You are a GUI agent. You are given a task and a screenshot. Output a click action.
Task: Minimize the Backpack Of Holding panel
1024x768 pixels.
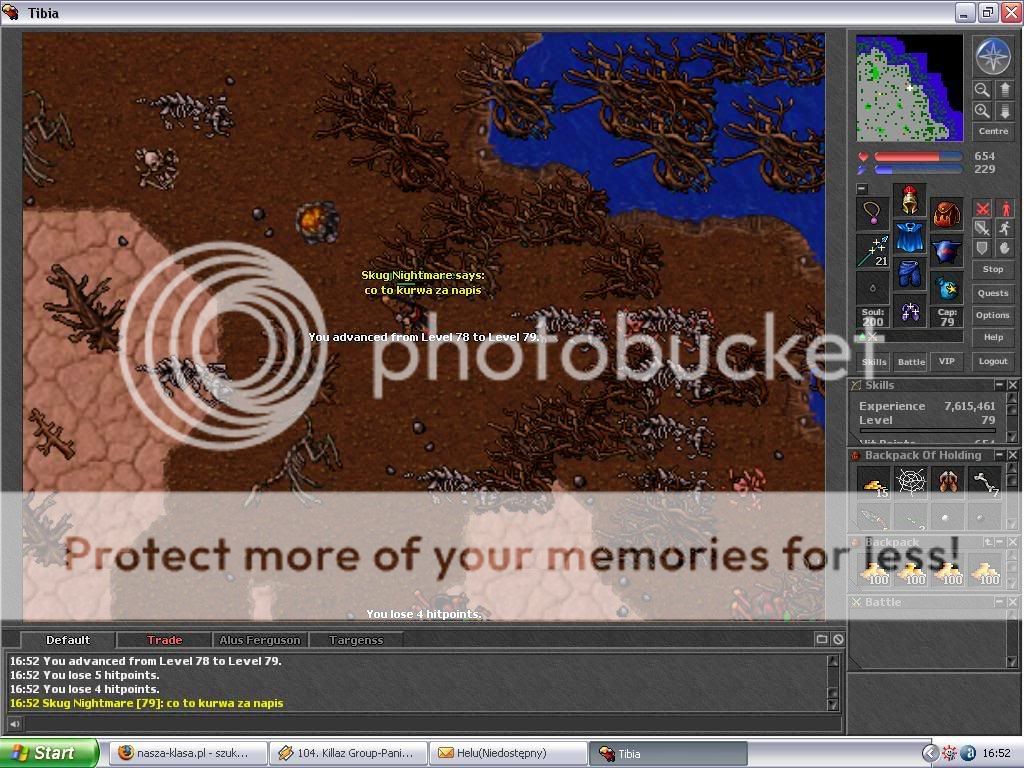999,455
